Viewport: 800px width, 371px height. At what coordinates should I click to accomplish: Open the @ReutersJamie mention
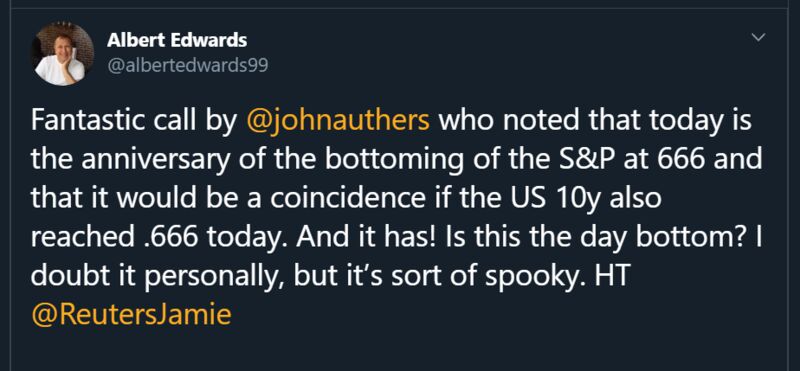coord(131,314)
